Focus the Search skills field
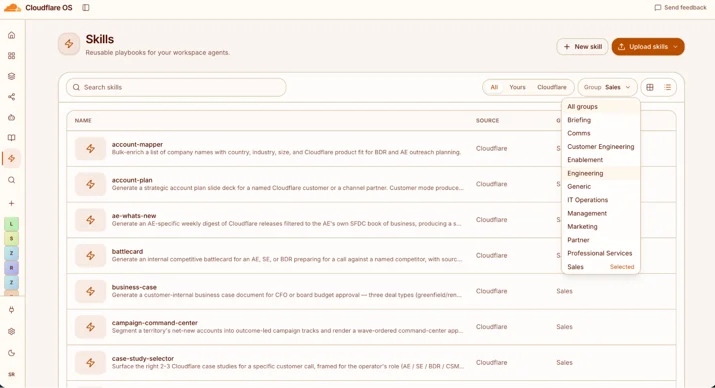715x388 pixels. [176, 87]
